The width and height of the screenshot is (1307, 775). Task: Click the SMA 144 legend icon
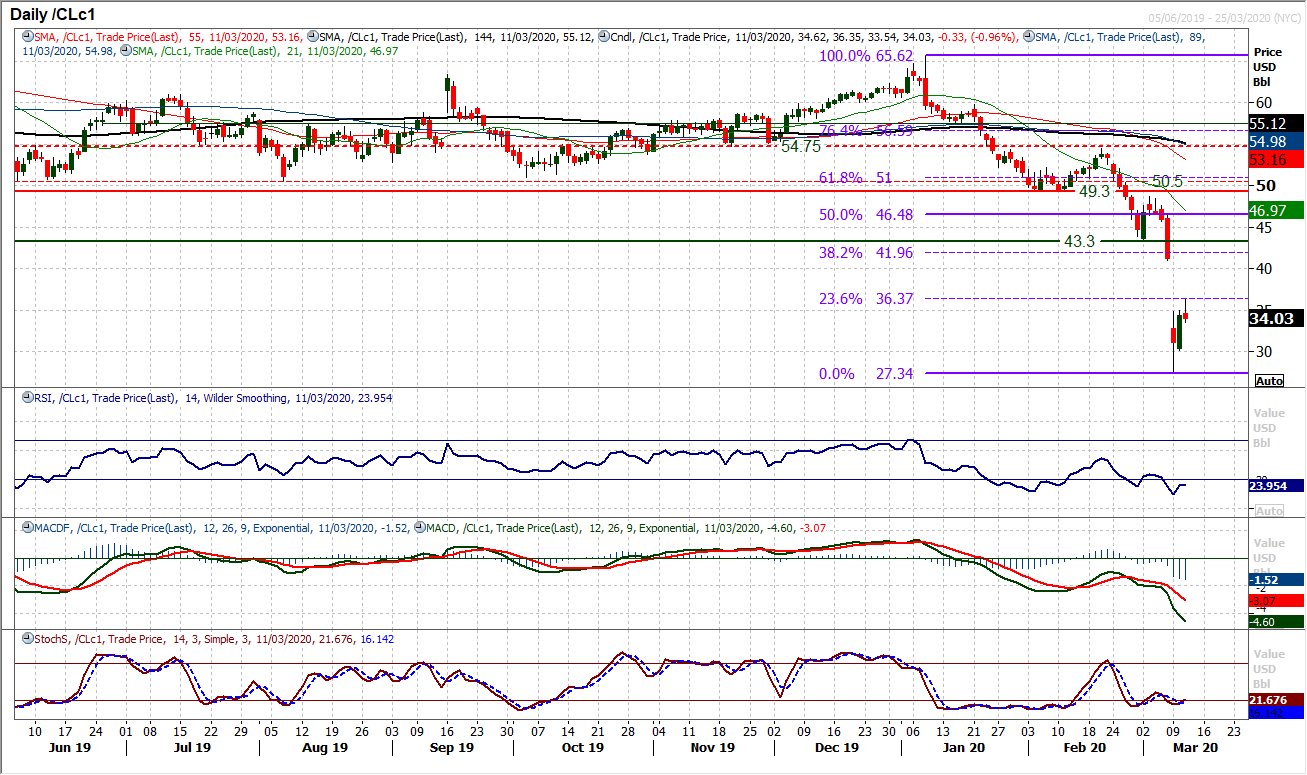click(x=312, y=36)
